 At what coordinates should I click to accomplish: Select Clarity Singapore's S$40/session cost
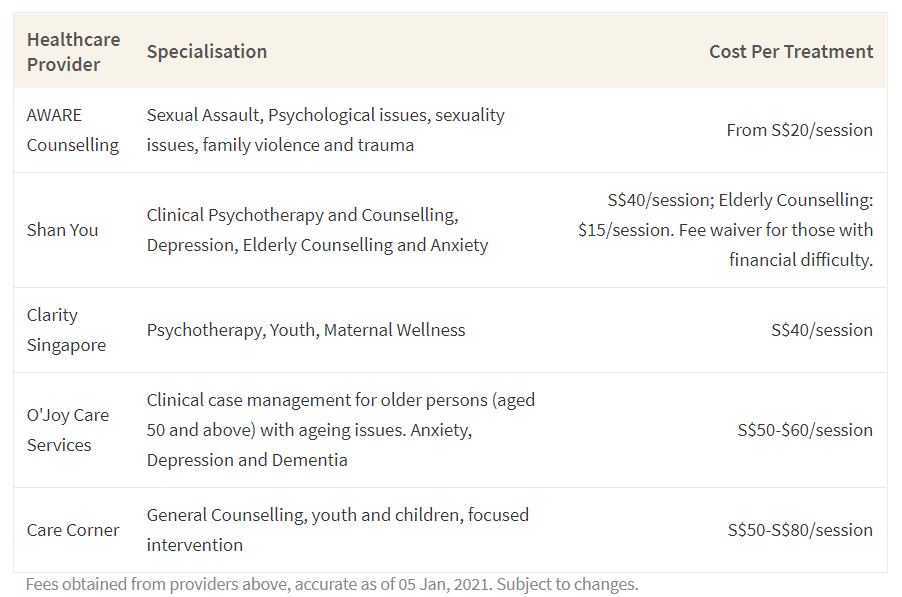point(822,330)
